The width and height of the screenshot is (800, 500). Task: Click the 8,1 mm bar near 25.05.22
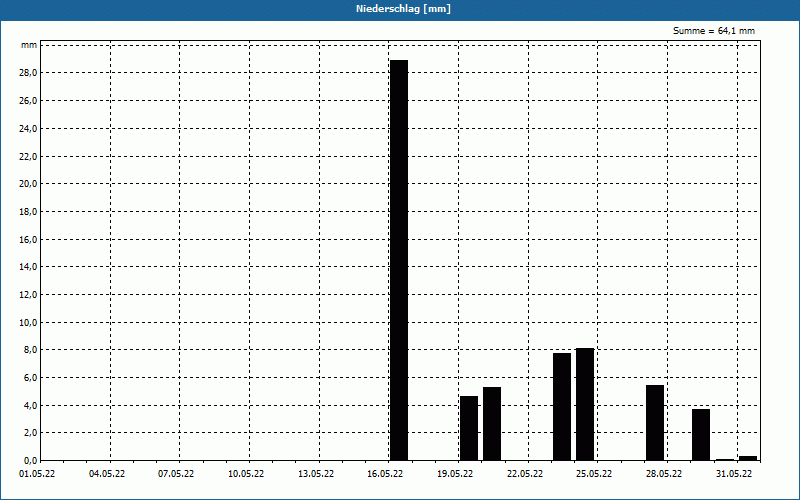585,405
